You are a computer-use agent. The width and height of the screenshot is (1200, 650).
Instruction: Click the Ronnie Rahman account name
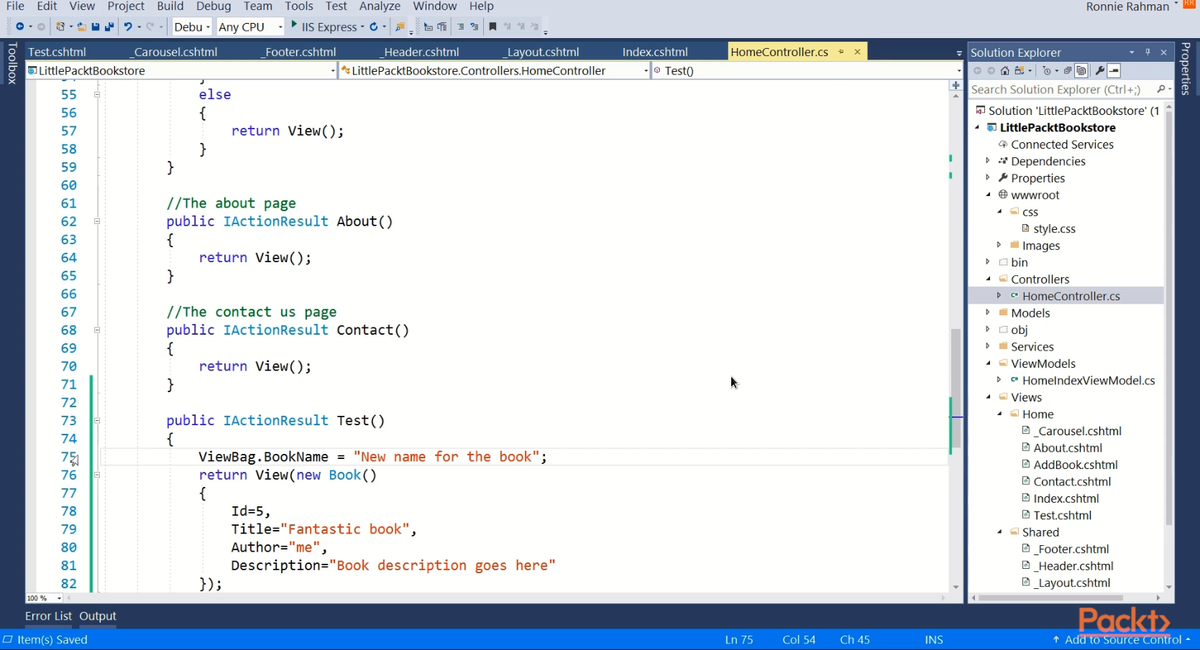coord(1127,7)
